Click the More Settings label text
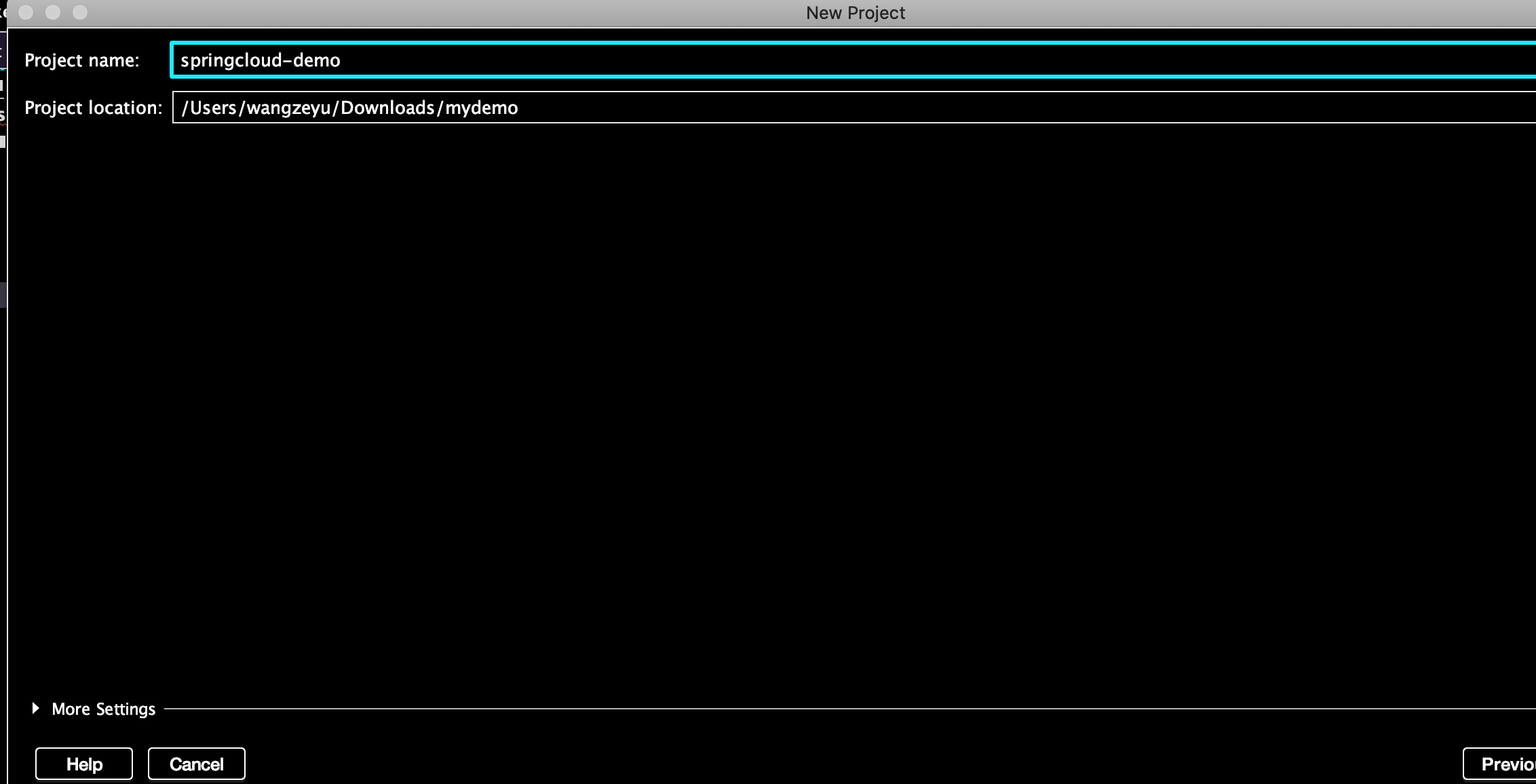 (103, 709)
